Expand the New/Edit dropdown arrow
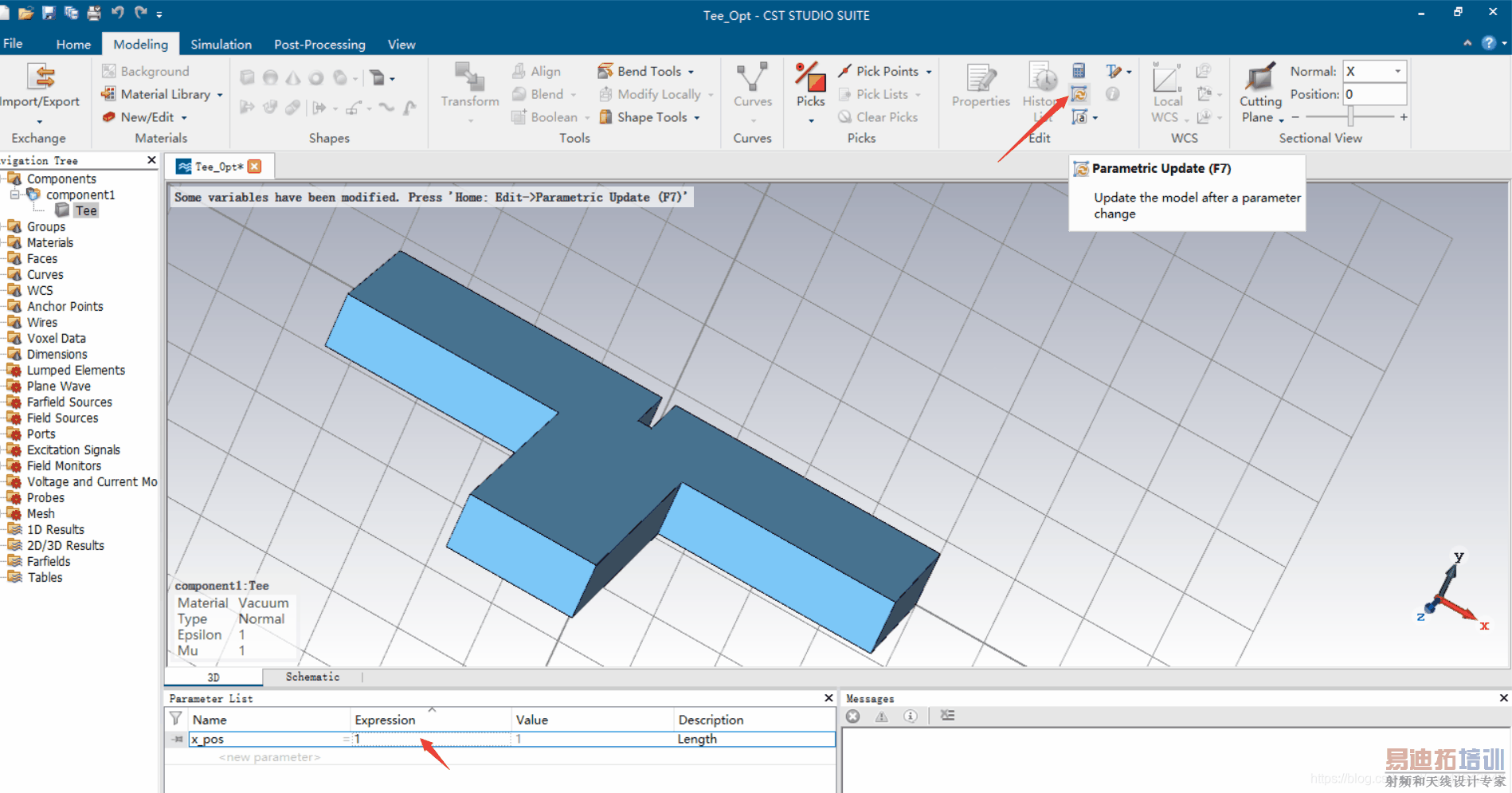 [184, 118]
